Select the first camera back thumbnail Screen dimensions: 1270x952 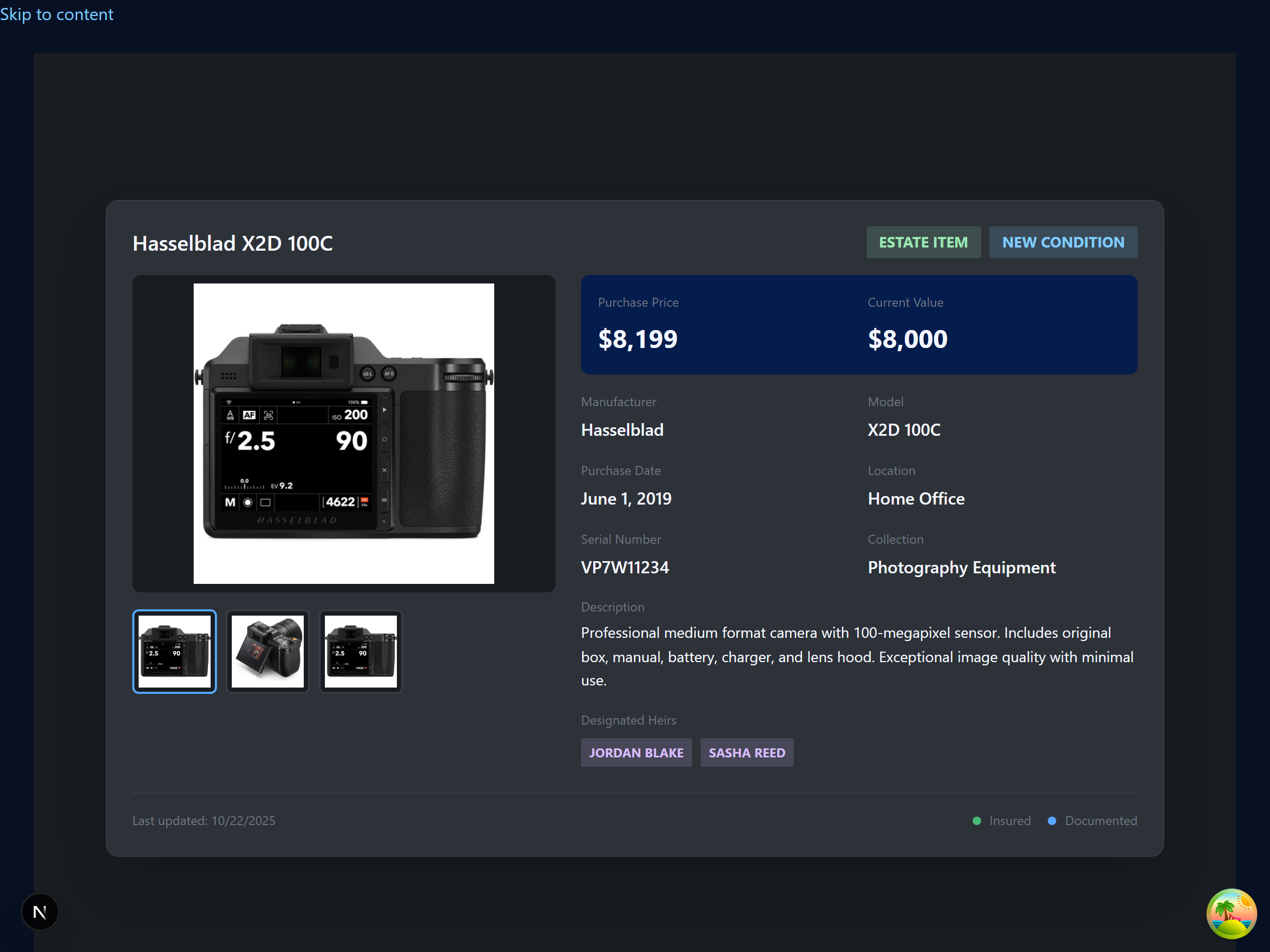(175, 651)
